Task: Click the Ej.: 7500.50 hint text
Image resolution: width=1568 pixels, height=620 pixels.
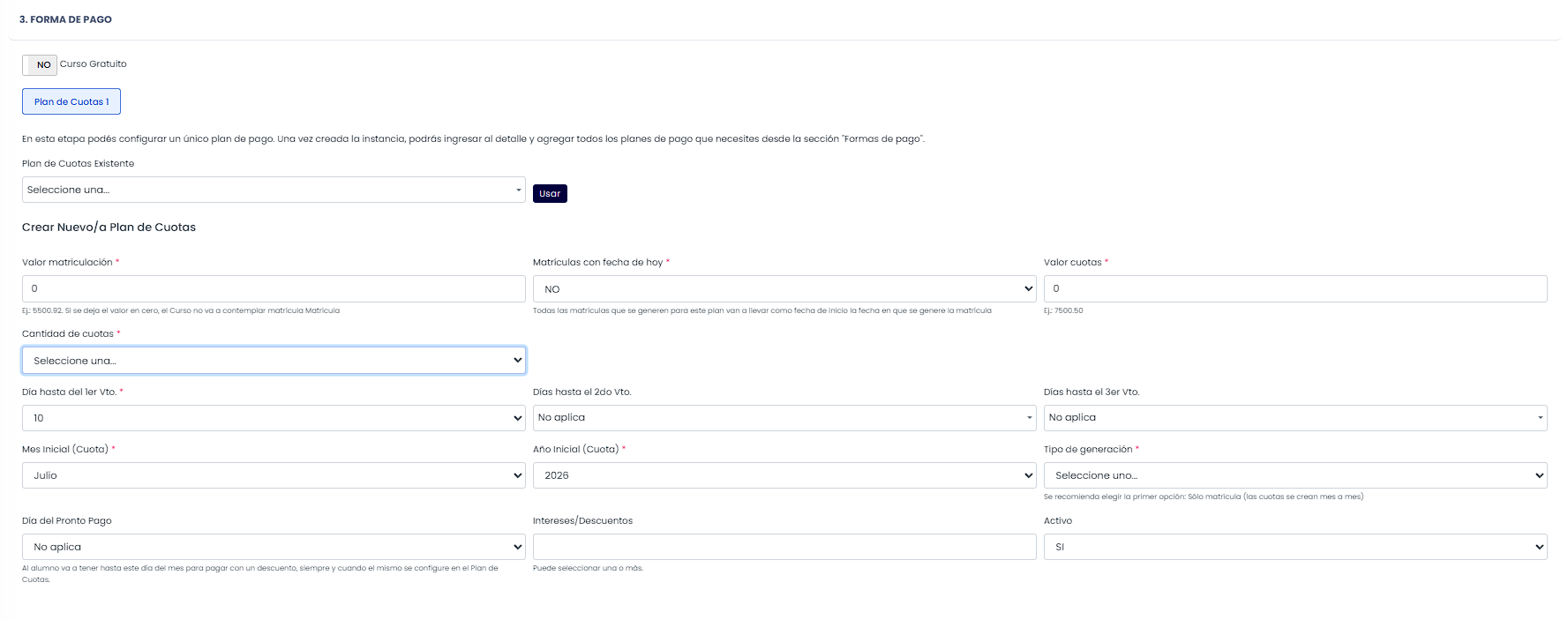Action: (1063, 310)
